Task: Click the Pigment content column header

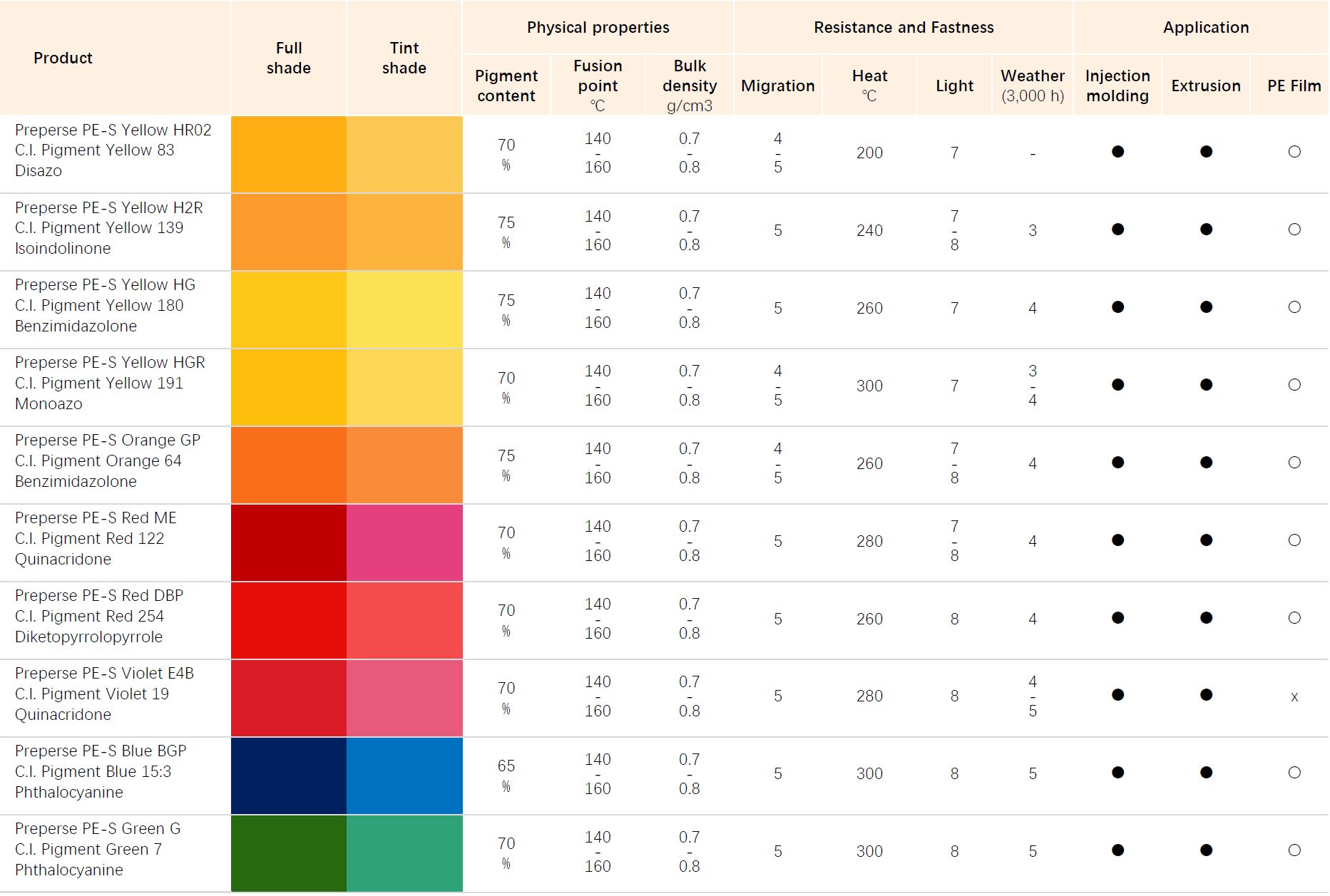Action: point(506,86)
